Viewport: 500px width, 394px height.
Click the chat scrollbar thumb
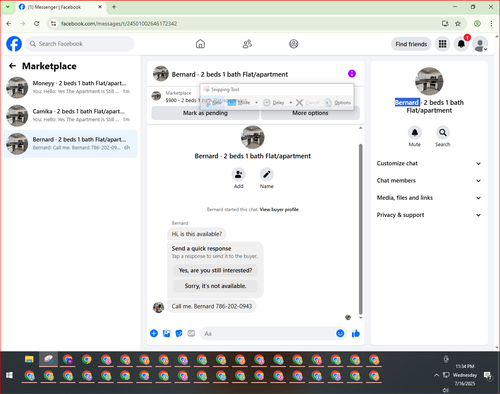pos(360,229)
